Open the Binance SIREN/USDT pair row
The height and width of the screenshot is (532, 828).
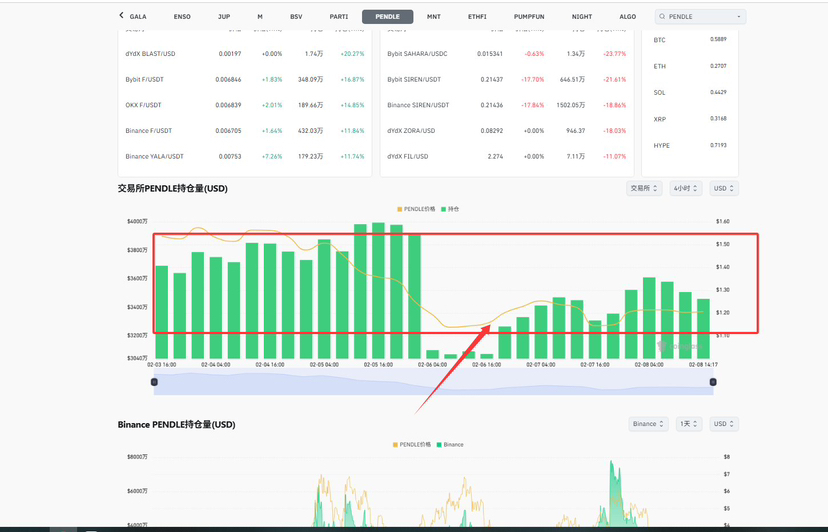[418, 105]
